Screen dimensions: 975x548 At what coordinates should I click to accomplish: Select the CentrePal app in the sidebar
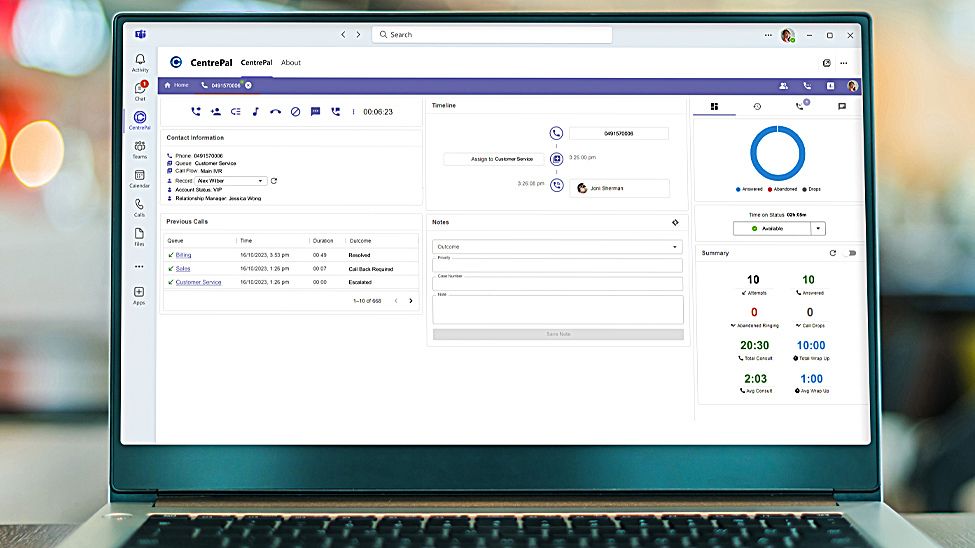tap(140, 120)
